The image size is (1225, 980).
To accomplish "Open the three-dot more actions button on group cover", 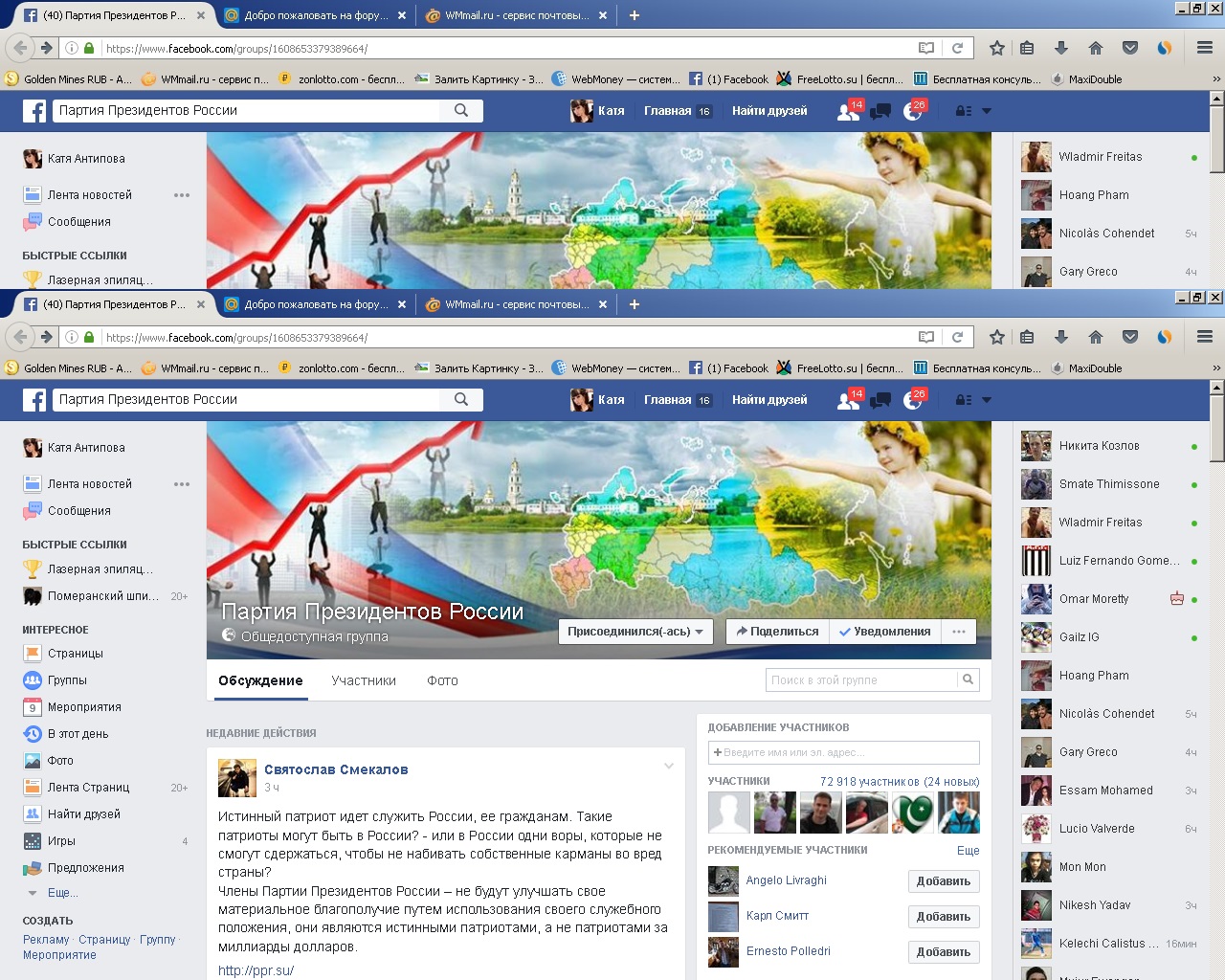I will 958,632.
